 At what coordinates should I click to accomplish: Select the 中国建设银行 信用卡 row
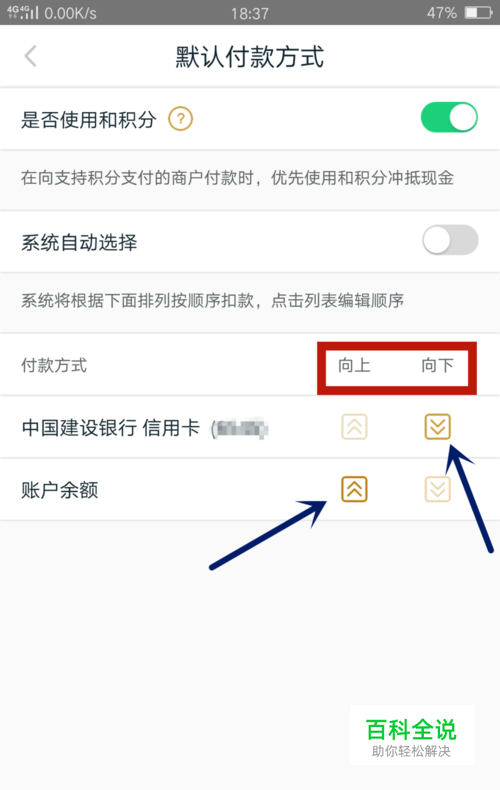250,427
